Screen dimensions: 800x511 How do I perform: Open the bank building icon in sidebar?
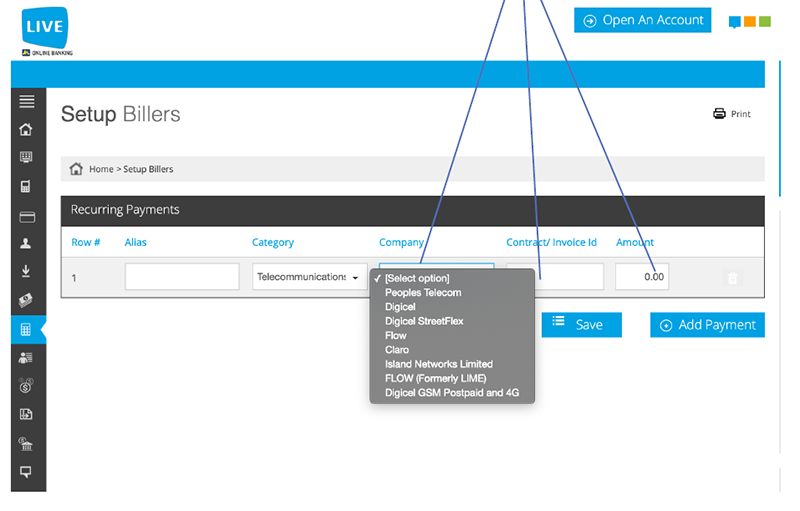[x=26, y=443]
